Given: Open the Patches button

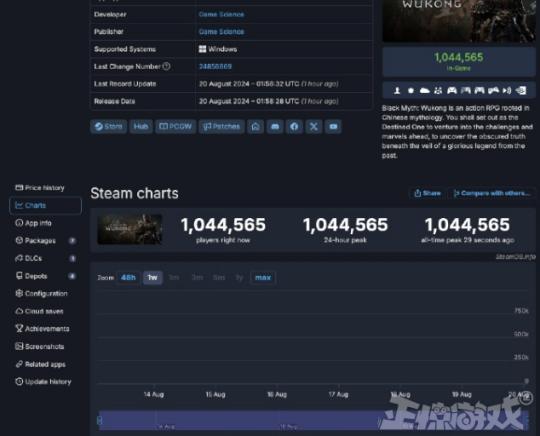Looking at the screenshot, I should point(221,126).
